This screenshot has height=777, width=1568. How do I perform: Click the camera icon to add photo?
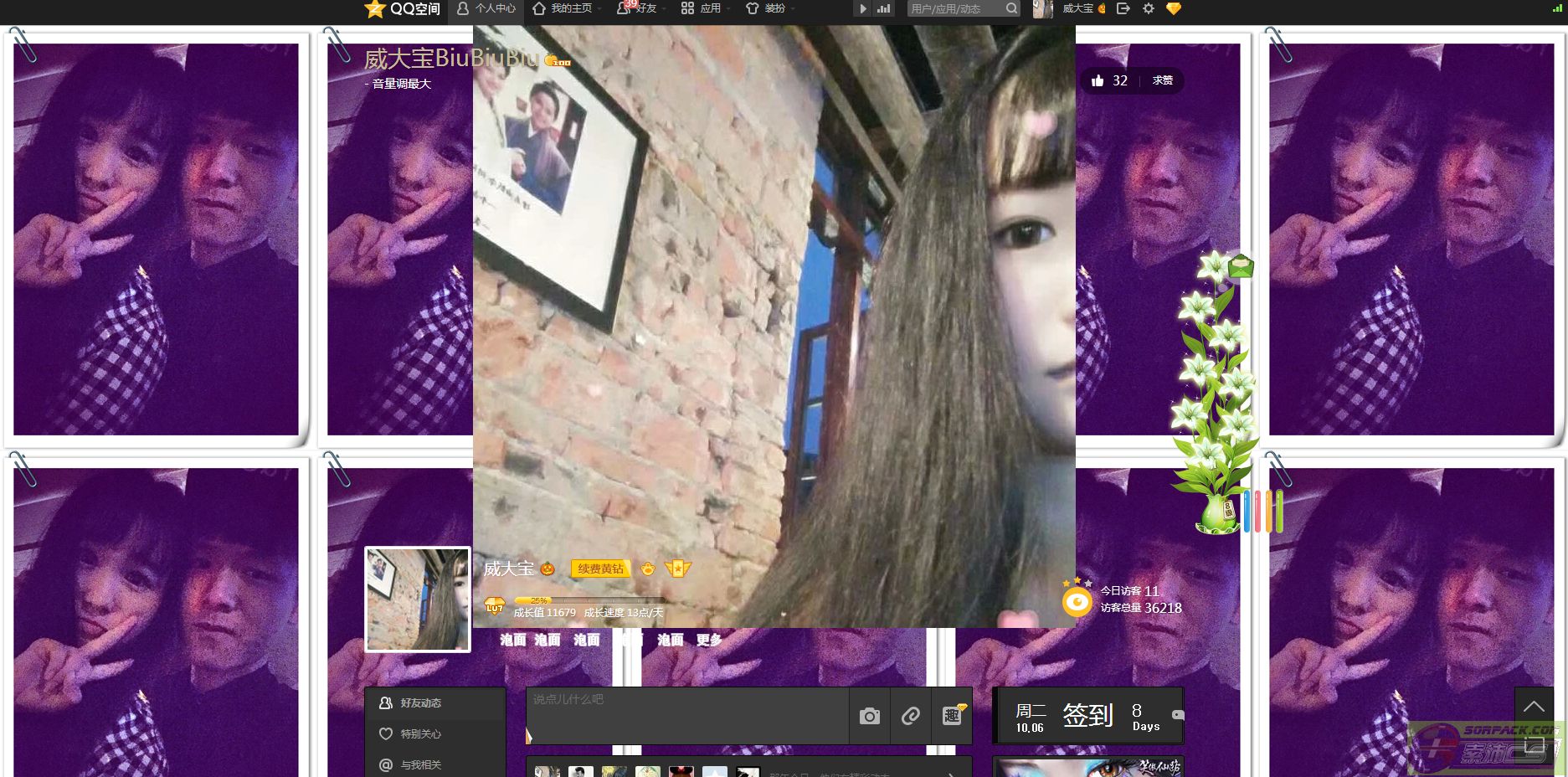pyautogui.click(x=870, y=716)
